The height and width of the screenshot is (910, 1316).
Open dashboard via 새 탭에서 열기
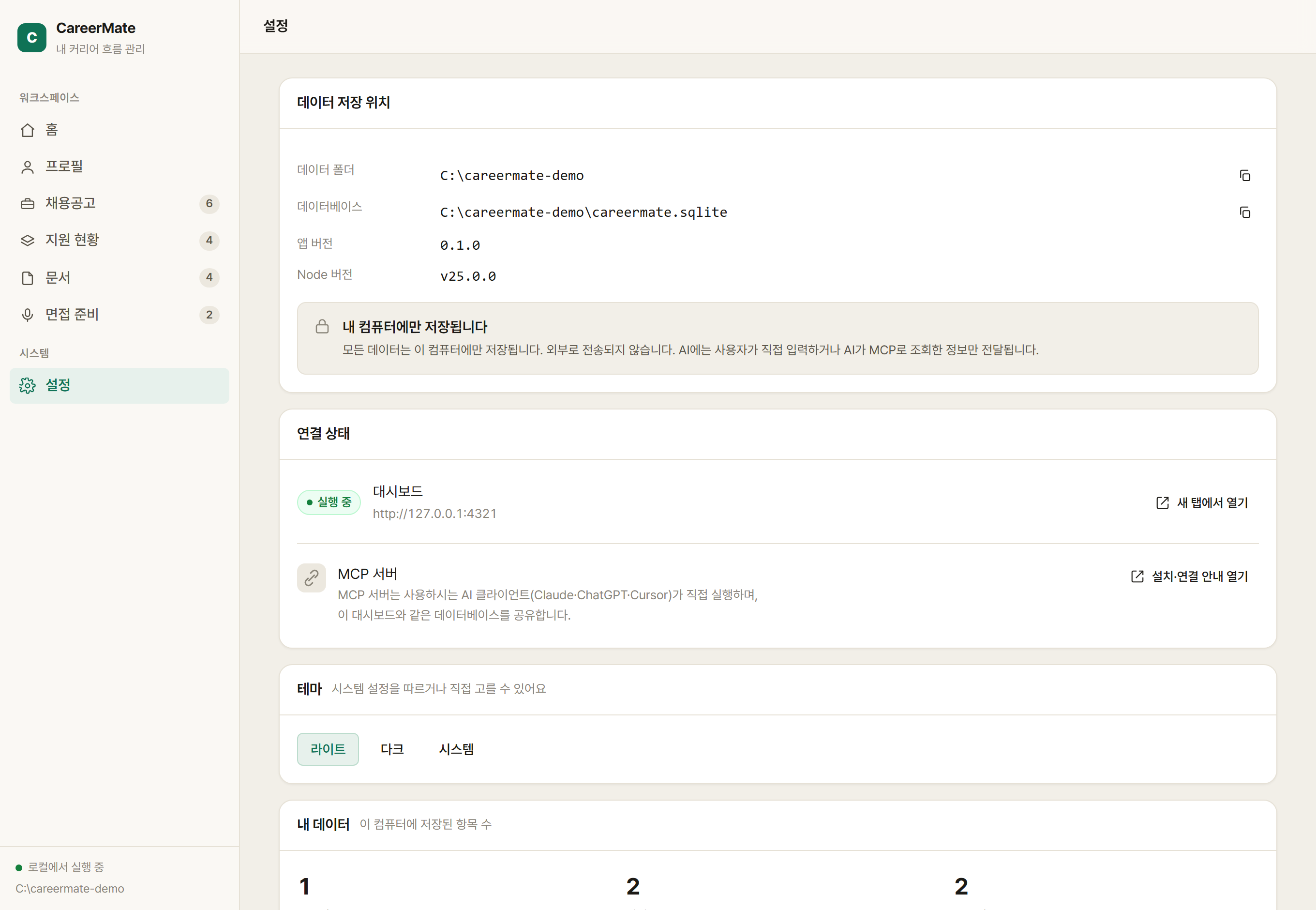pyautogui.click(x=1202, y=503)
